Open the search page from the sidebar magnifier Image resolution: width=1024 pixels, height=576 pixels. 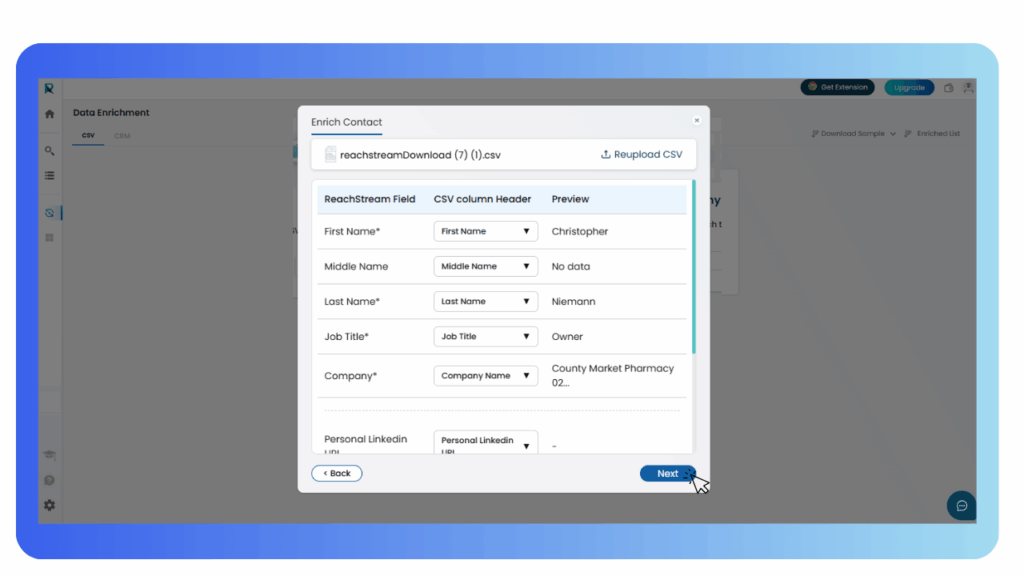[x=50, y=151]
